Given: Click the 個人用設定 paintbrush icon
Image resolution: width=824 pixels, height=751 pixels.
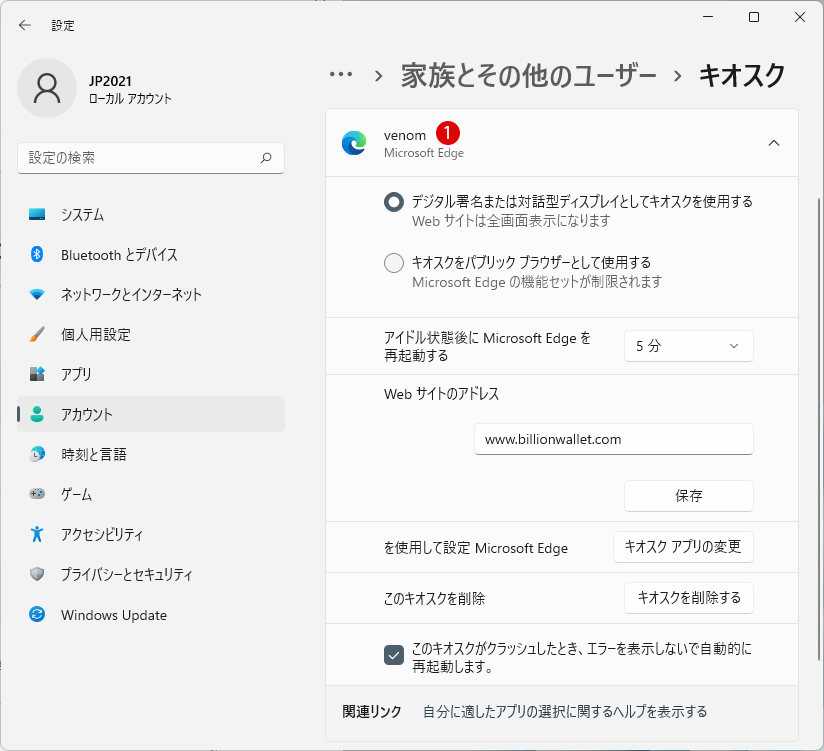Looking at the screenshot, I should point(37,334).
